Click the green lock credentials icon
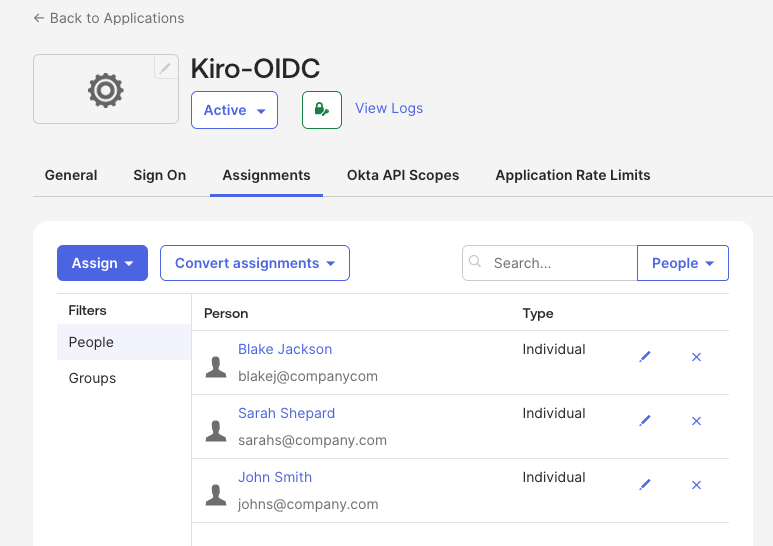The width and height of the screenshot is (773, 546). coord(321,110)
